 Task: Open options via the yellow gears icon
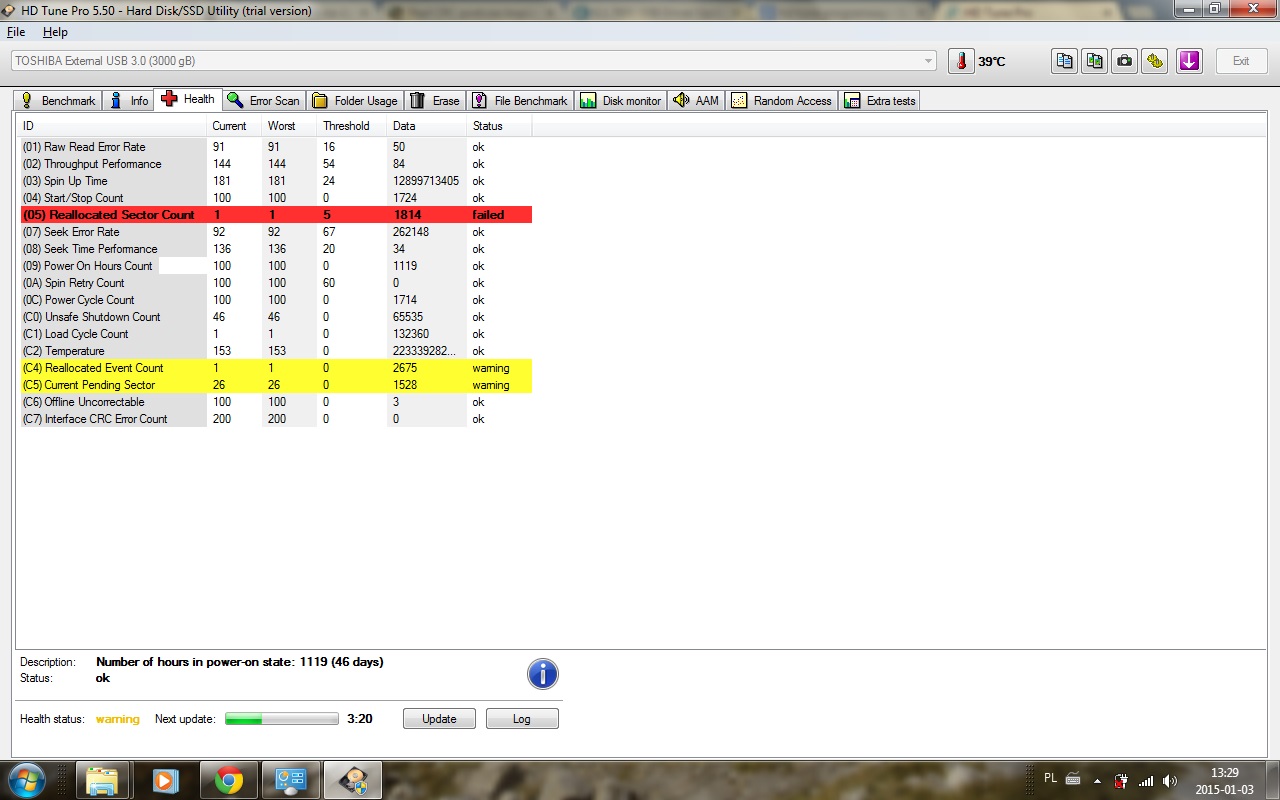tap(1155, 61)
